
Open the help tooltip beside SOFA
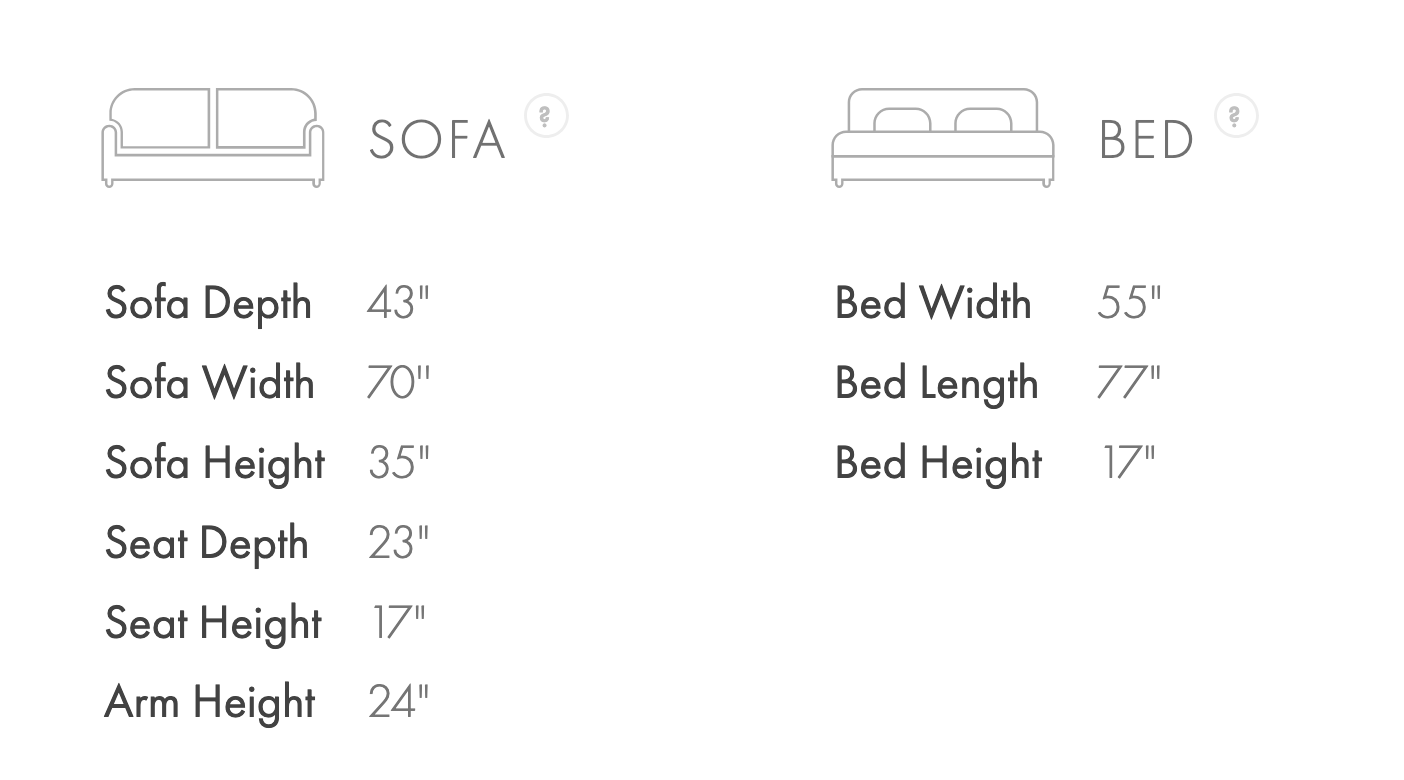[x=545, y=116]
